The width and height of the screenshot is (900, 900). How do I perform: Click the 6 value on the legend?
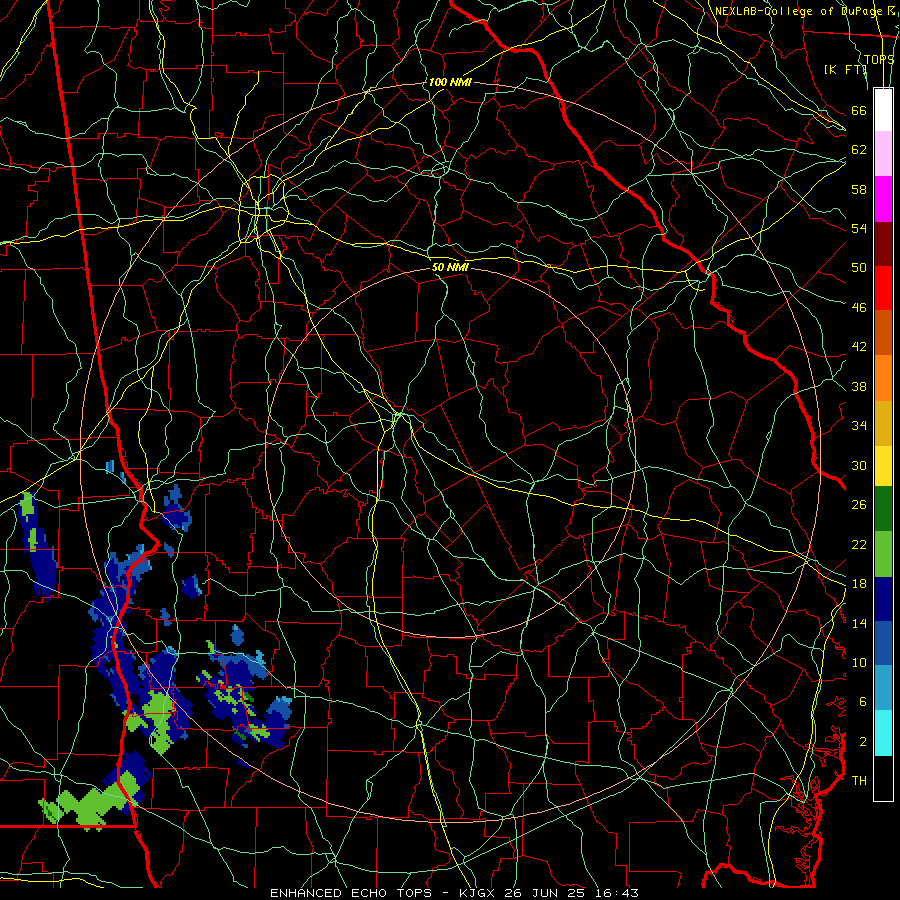[x=863, y=702]
